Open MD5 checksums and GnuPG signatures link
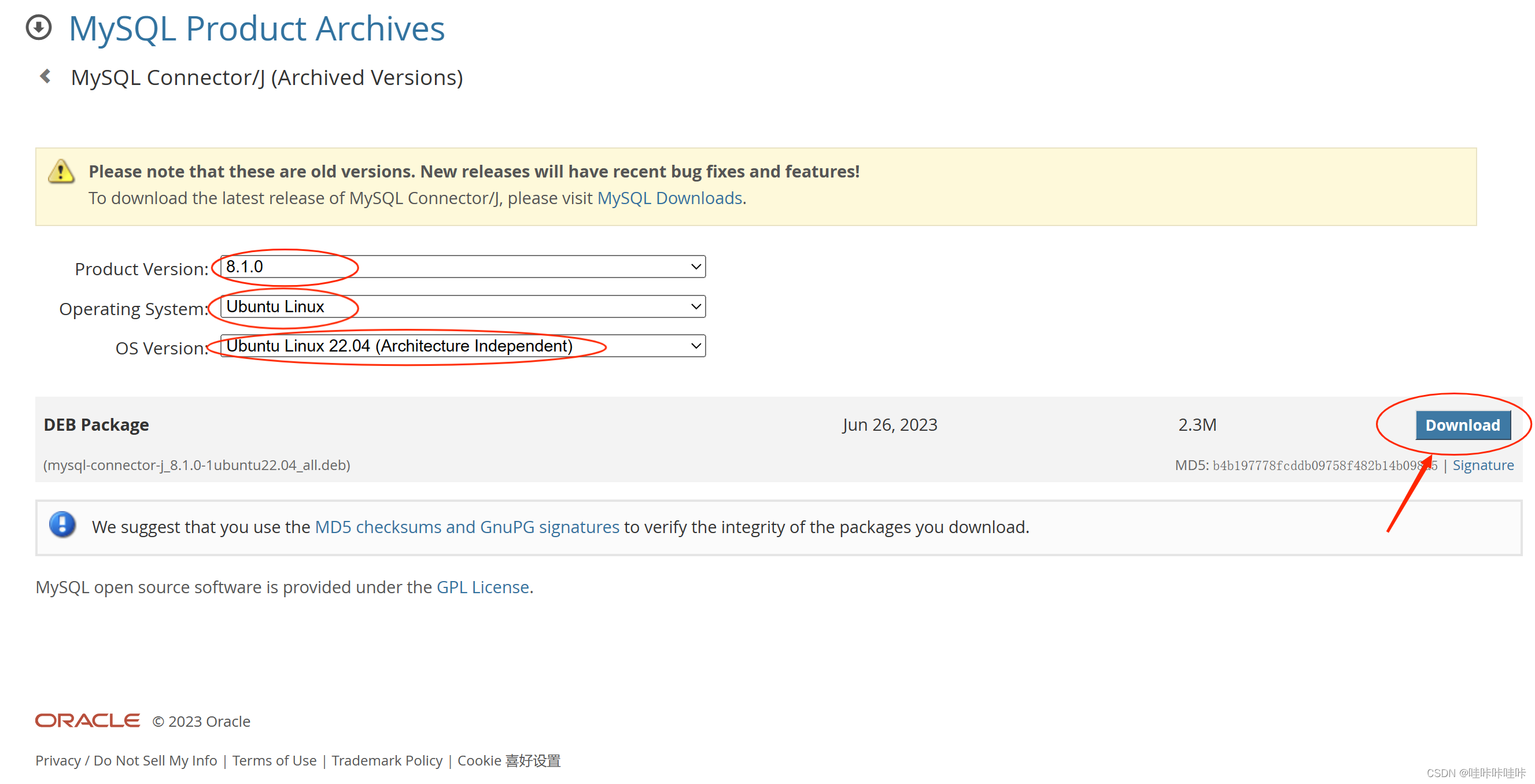The height and width of the screenshot is (784, 1535). [x=467, y=527]
